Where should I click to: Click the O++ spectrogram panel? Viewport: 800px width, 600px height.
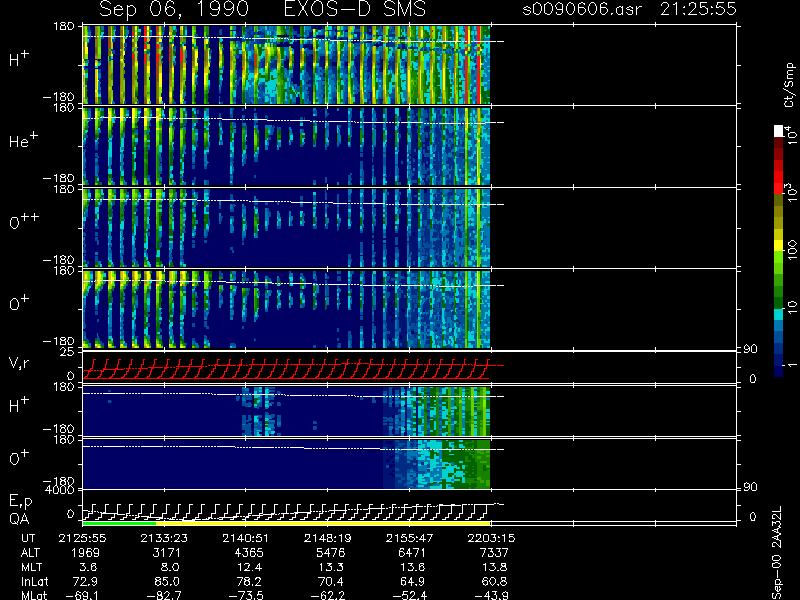coord(287,228)
